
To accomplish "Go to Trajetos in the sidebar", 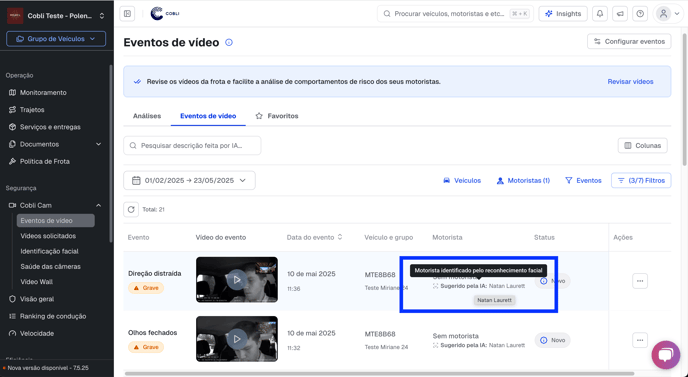I will pyautogui.click(x=32, y=110).
